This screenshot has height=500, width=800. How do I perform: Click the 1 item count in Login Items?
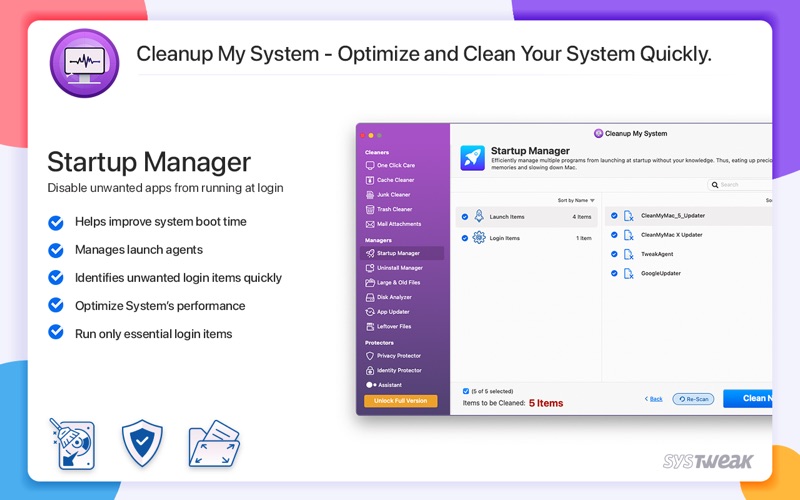[584, 238]
